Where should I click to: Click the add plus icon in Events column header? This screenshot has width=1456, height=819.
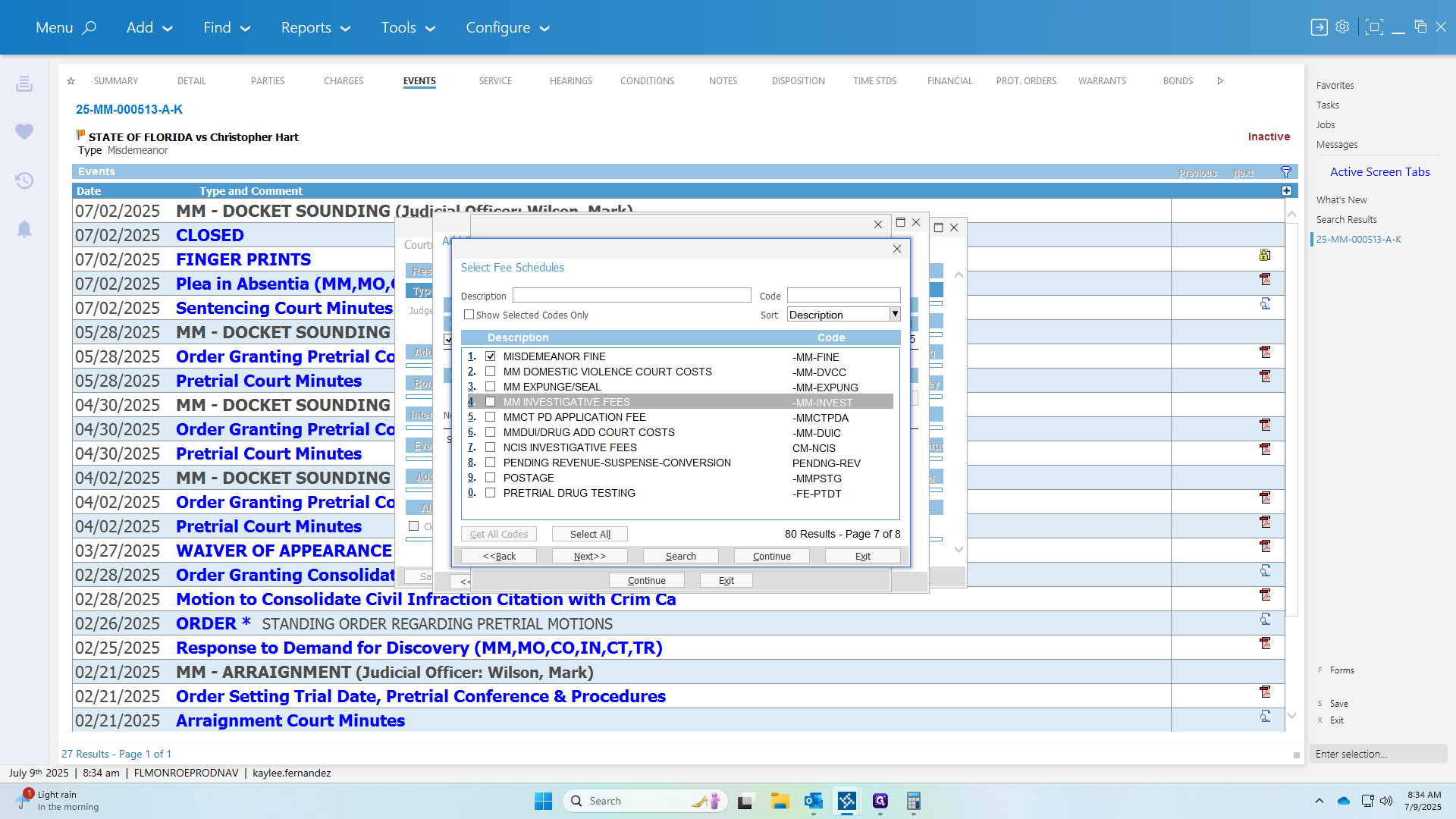pyautogui.click(x=1286, y=191)
